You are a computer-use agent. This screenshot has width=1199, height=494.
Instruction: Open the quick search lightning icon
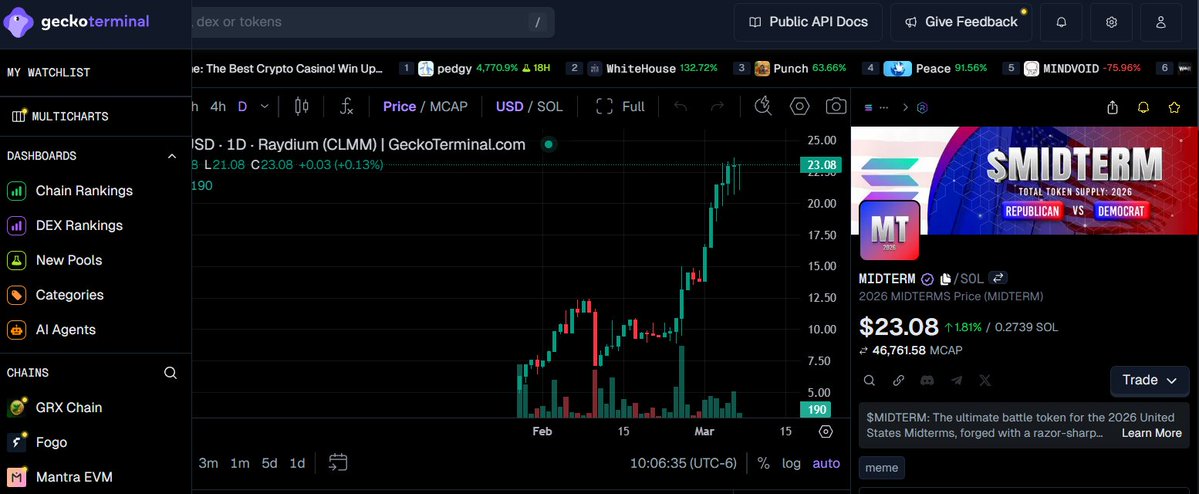click(x=762, y=106)
